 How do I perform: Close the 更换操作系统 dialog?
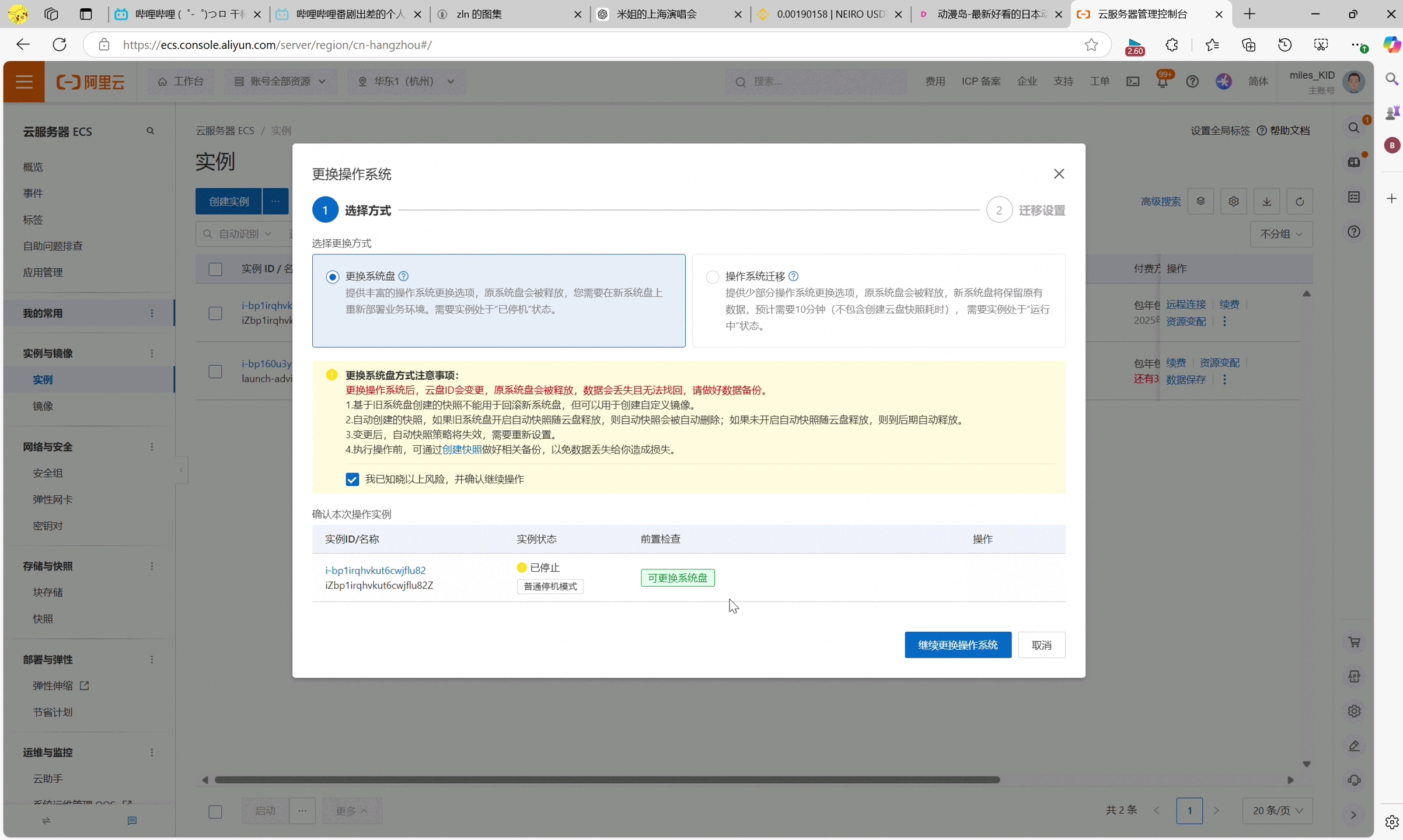[1059, 174]
